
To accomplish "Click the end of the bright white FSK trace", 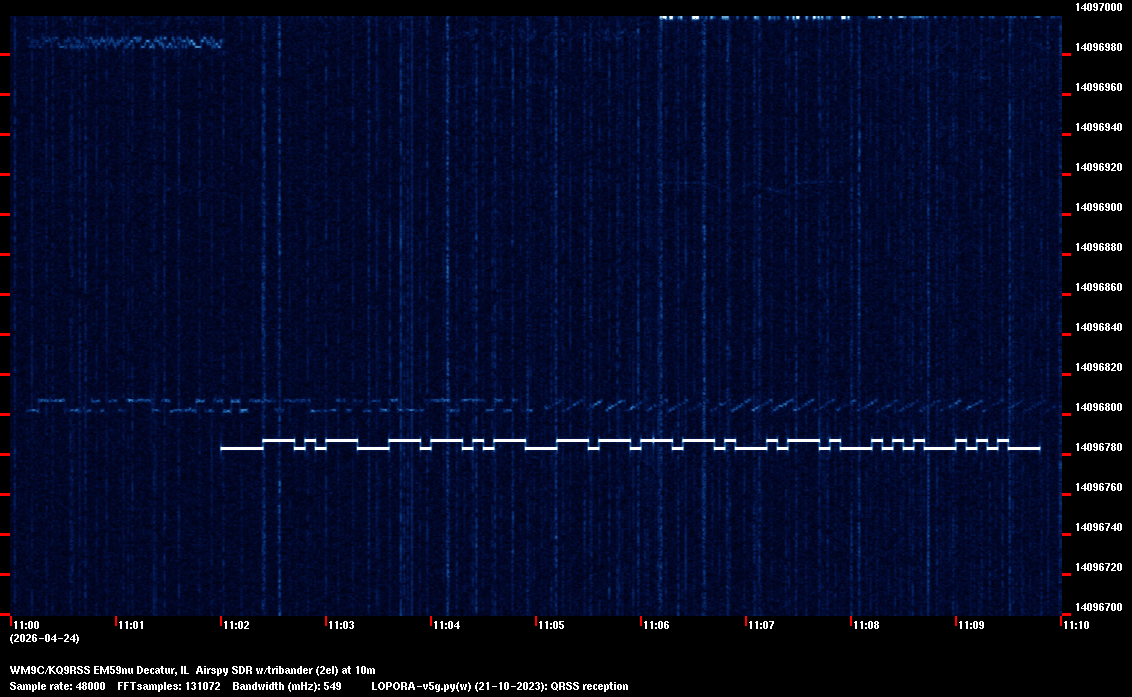I will (1038, 449).
